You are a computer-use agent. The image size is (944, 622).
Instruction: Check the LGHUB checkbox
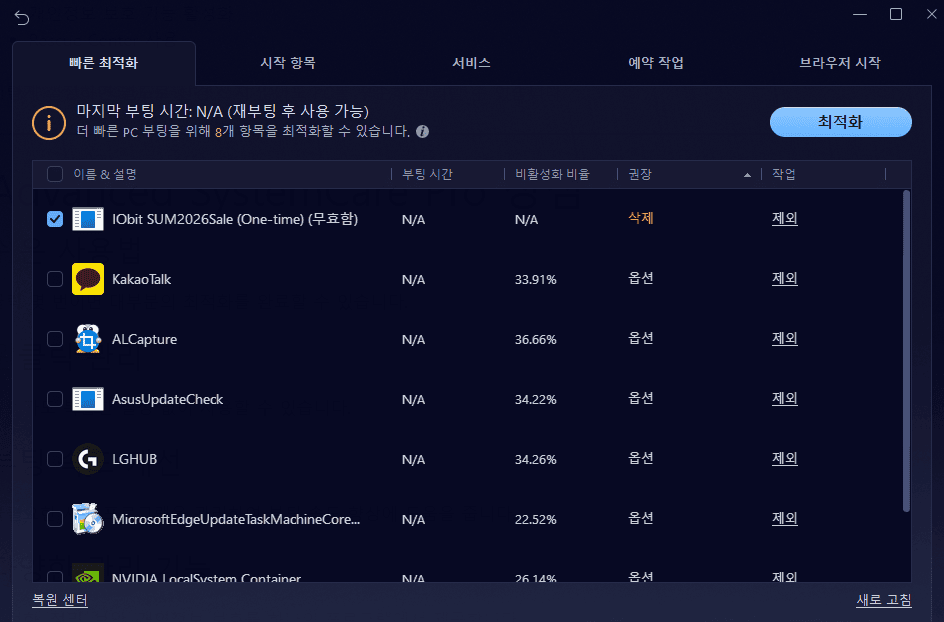[55, 459]
